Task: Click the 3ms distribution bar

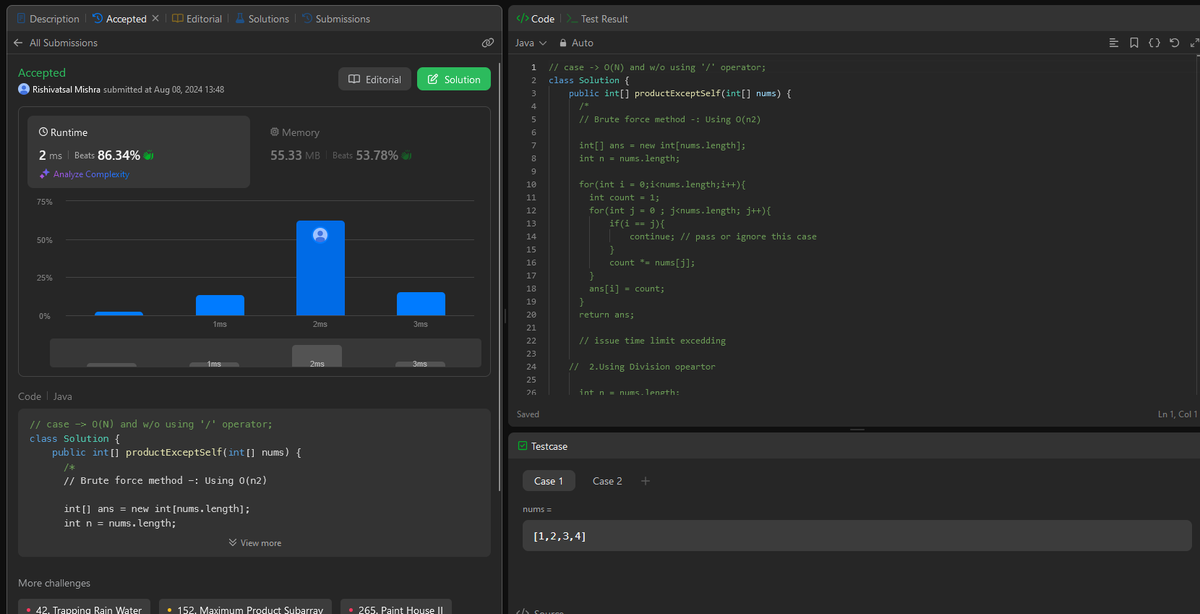Action: (420, 304)
